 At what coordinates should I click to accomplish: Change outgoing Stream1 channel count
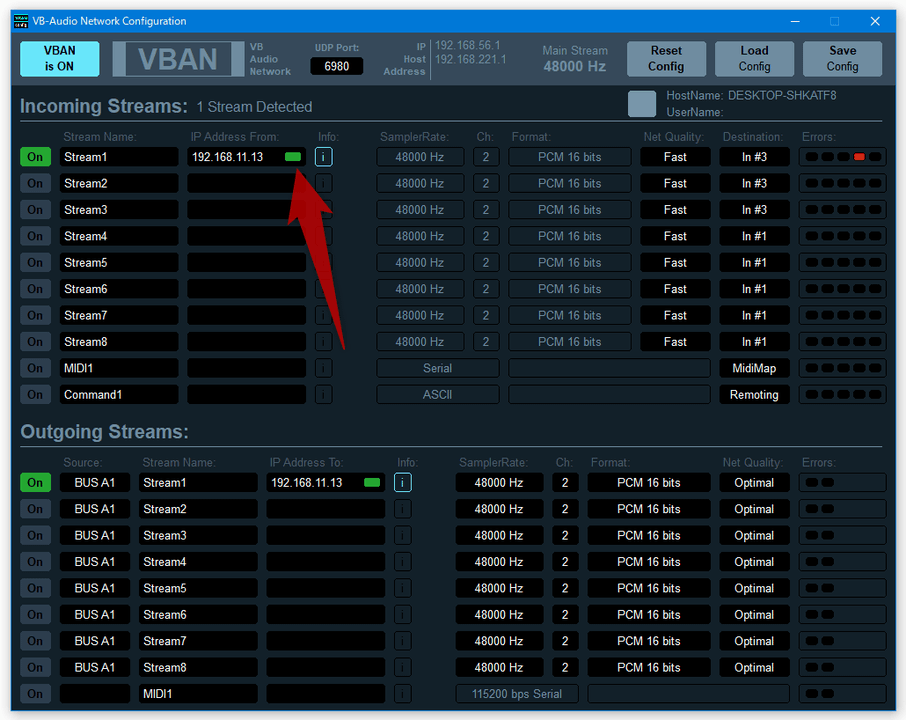pos(565,482)
